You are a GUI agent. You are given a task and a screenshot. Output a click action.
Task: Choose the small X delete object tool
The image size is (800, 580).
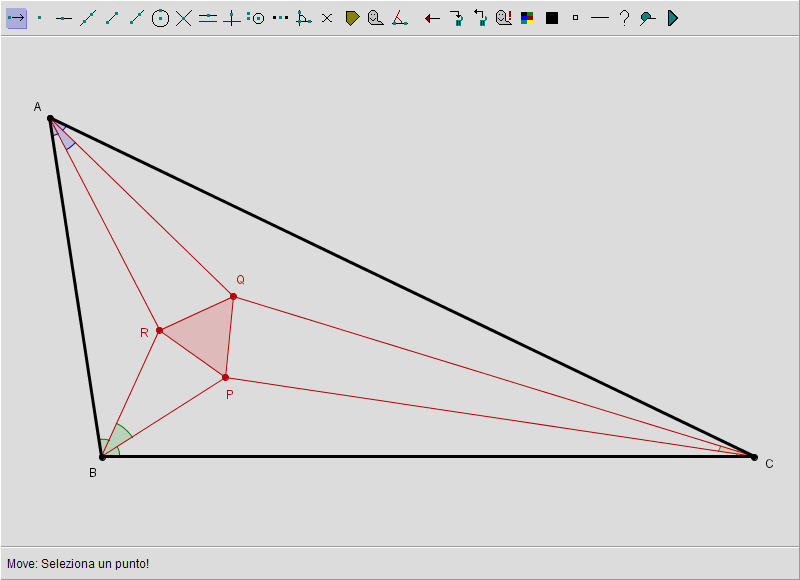point(327,18)
